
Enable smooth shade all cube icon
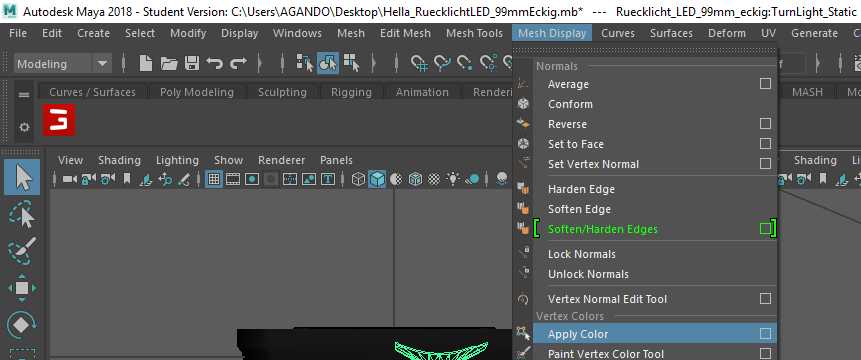(377, 179)
